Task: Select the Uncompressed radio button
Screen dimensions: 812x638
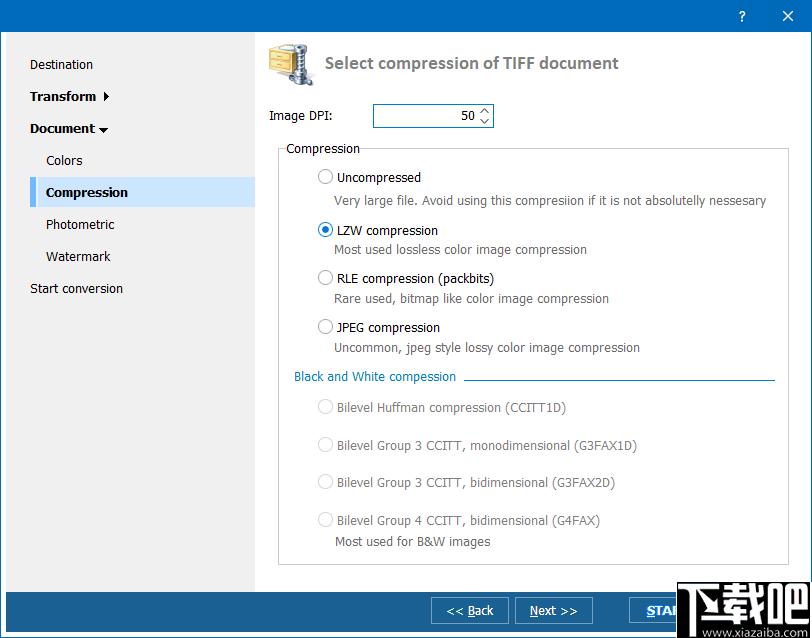Action: pyautogui.click(x=325, y=177)
